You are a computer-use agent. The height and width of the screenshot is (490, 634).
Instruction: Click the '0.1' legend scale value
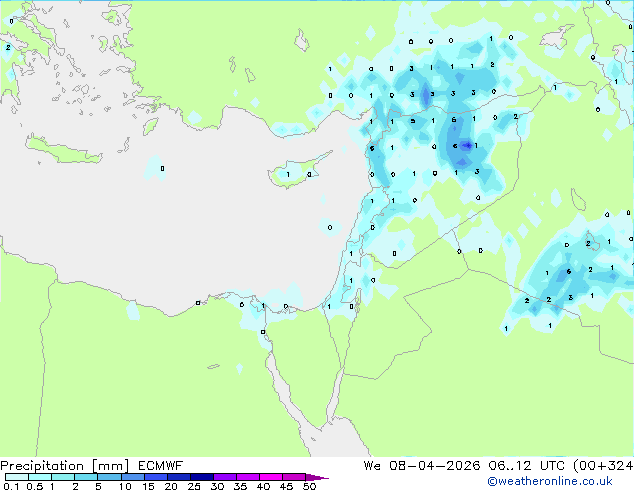(11, 486)
